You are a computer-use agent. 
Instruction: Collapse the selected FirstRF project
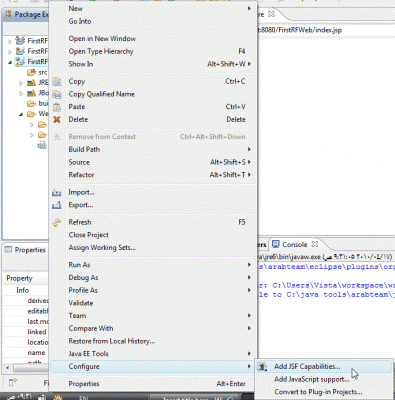tap(10, 62)
